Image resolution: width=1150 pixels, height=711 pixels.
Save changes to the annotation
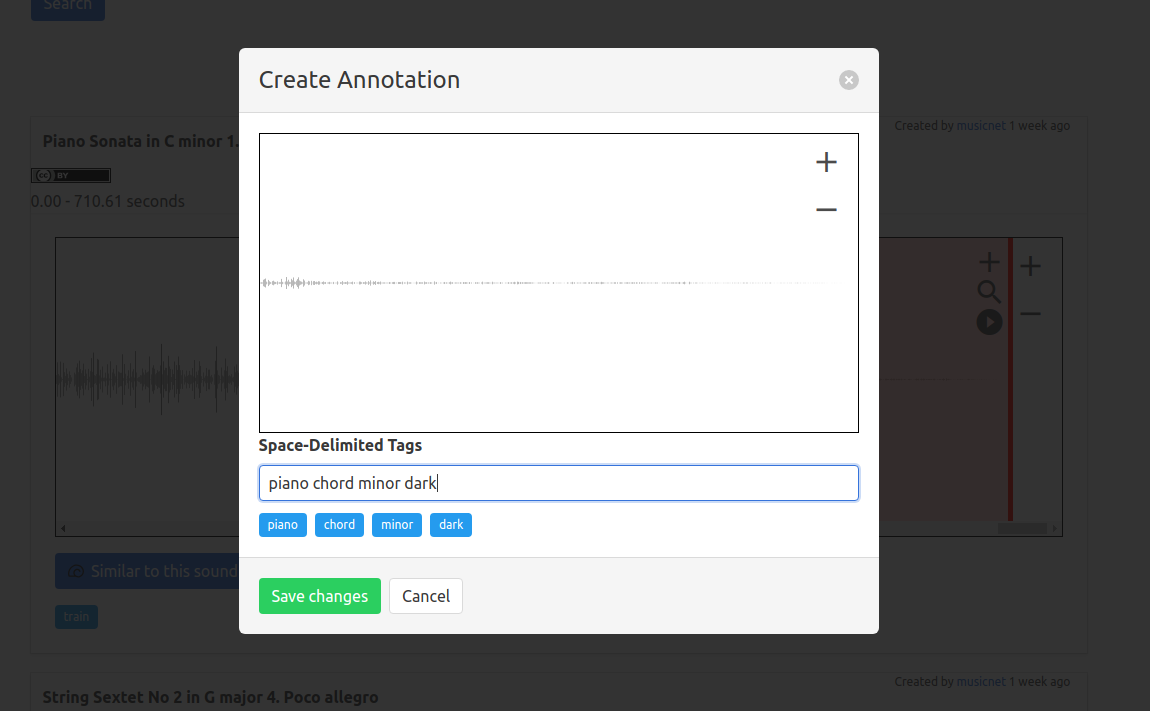pos(320,596)
